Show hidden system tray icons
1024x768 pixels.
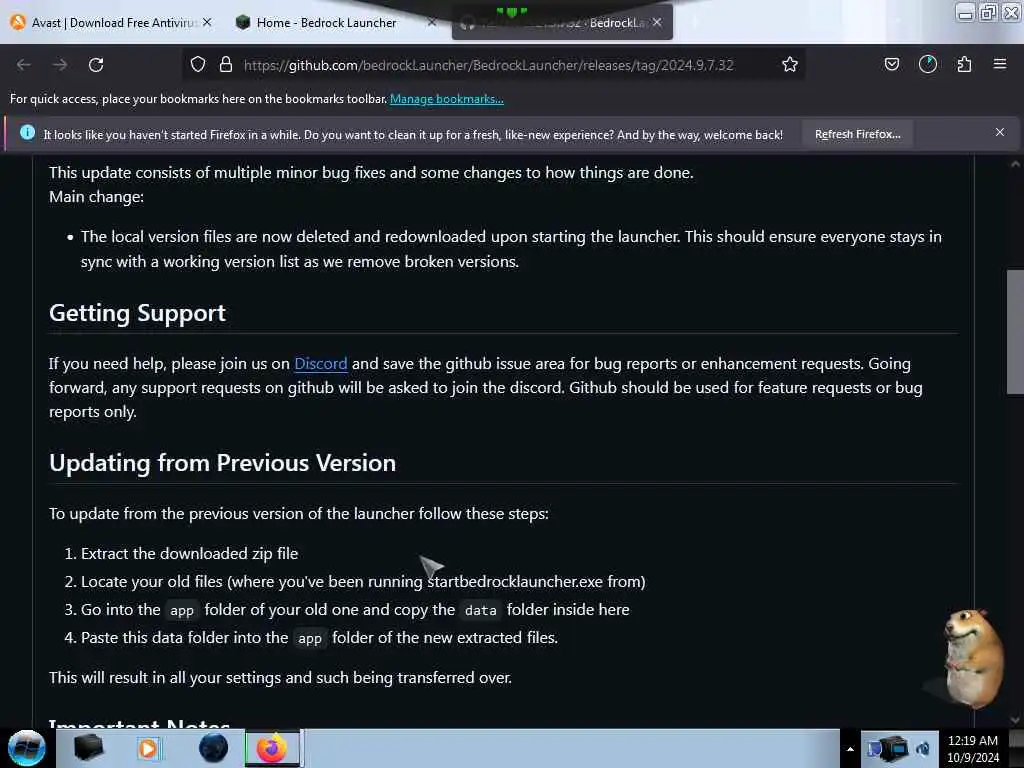click(x=850, y=750)
